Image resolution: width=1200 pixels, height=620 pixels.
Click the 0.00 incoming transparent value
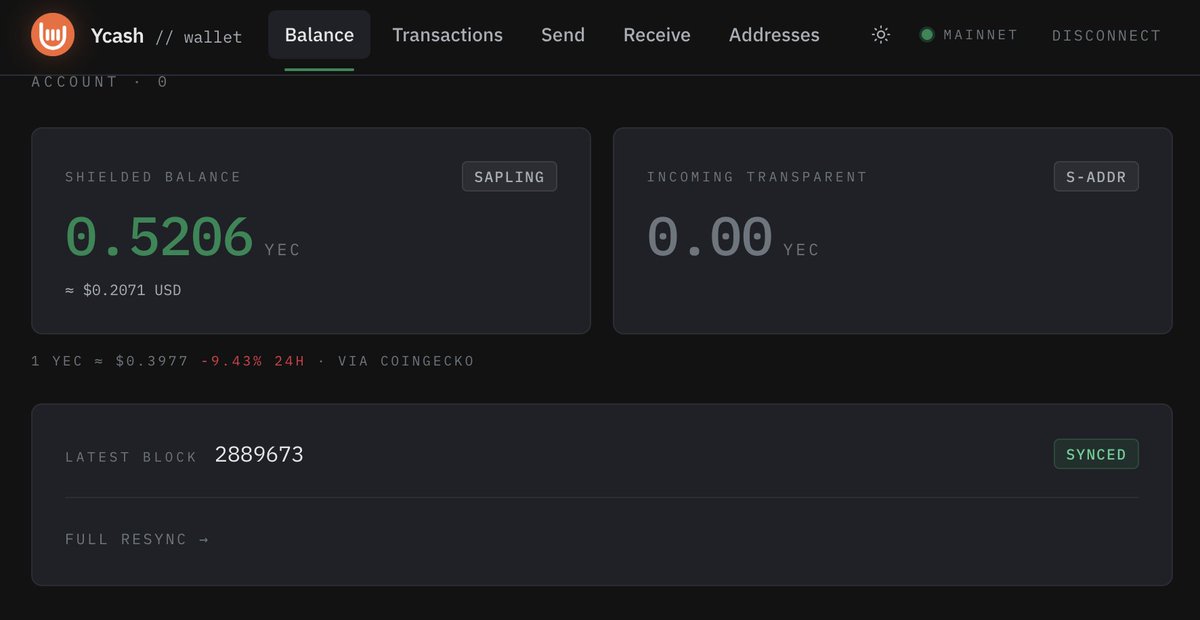[710, 239]
